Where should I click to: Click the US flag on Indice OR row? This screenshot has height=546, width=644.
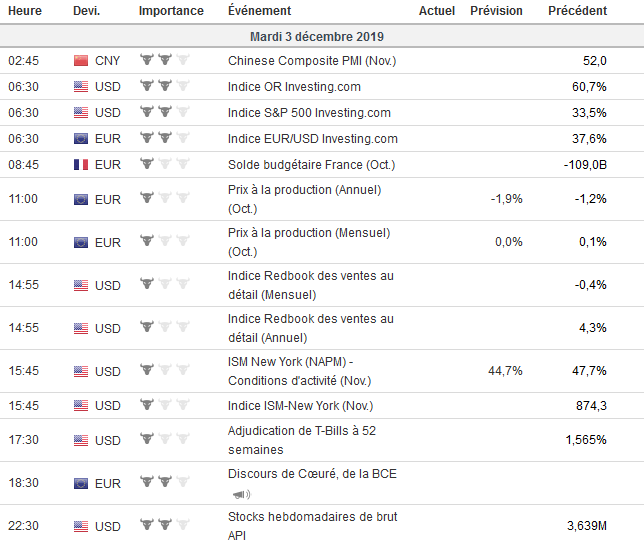[x=81, y=87]
